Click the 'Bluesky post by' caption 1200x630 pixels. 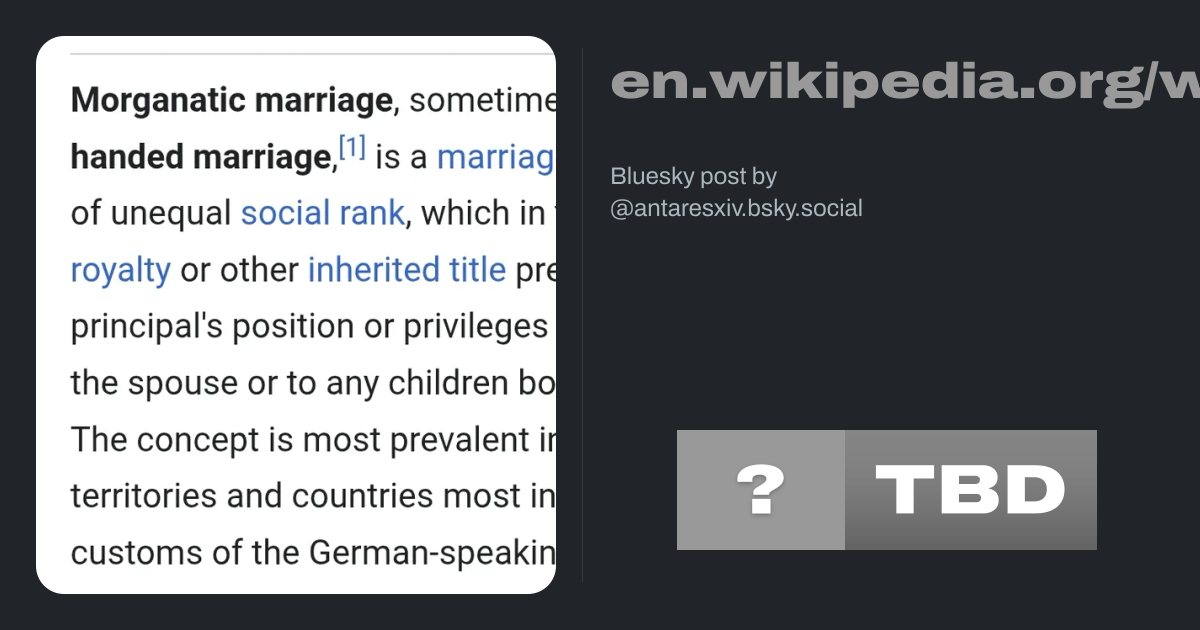[x=693, y=176]
